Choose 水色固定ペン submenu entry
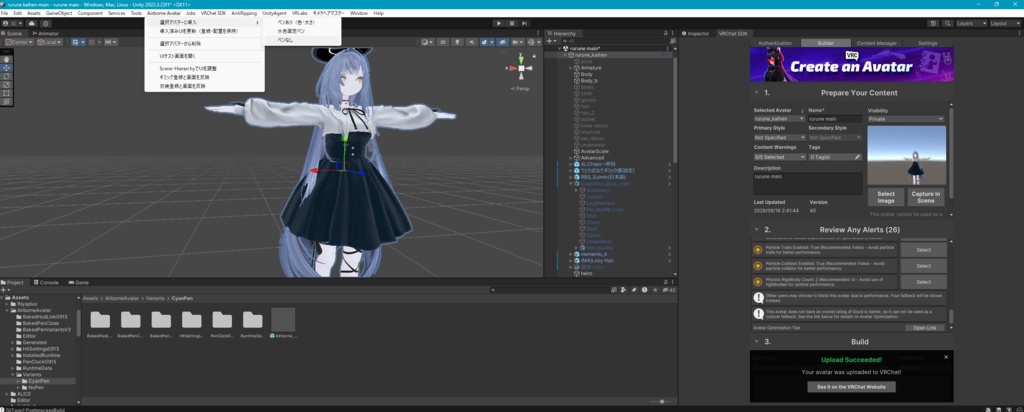The height and width of the screenshot is (412, 1024). click(x=302, y=31)
